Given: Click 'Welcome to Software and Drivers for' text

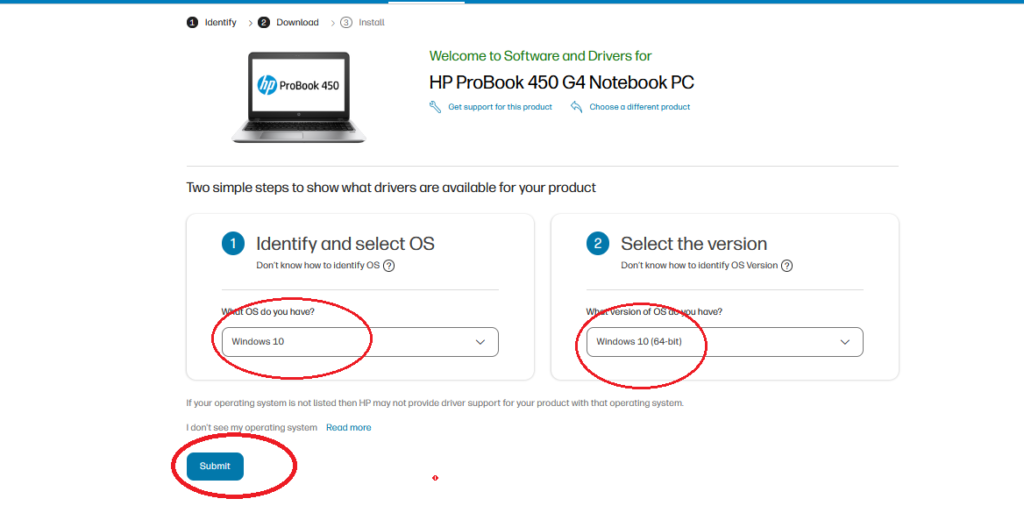Looking at the screenshot, I should [x=540, y=56].
